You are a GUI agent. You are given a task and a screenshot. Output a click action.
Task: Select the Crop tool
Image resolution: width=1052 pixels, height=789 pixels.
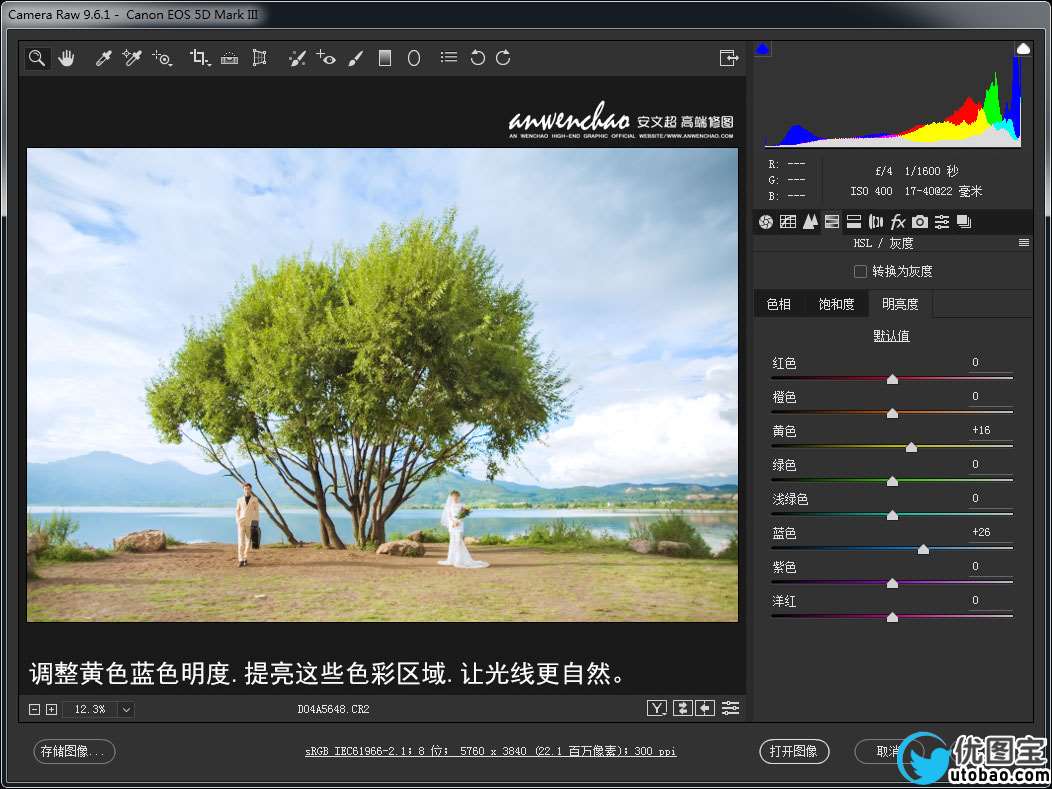click(199, 58)
